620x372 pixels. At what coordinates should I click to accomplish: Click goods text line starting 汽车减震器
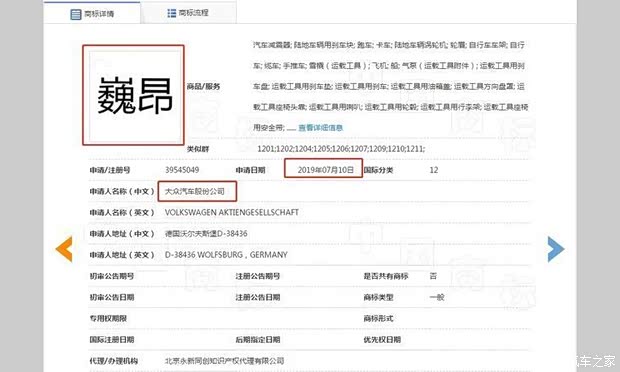point(389,45)
